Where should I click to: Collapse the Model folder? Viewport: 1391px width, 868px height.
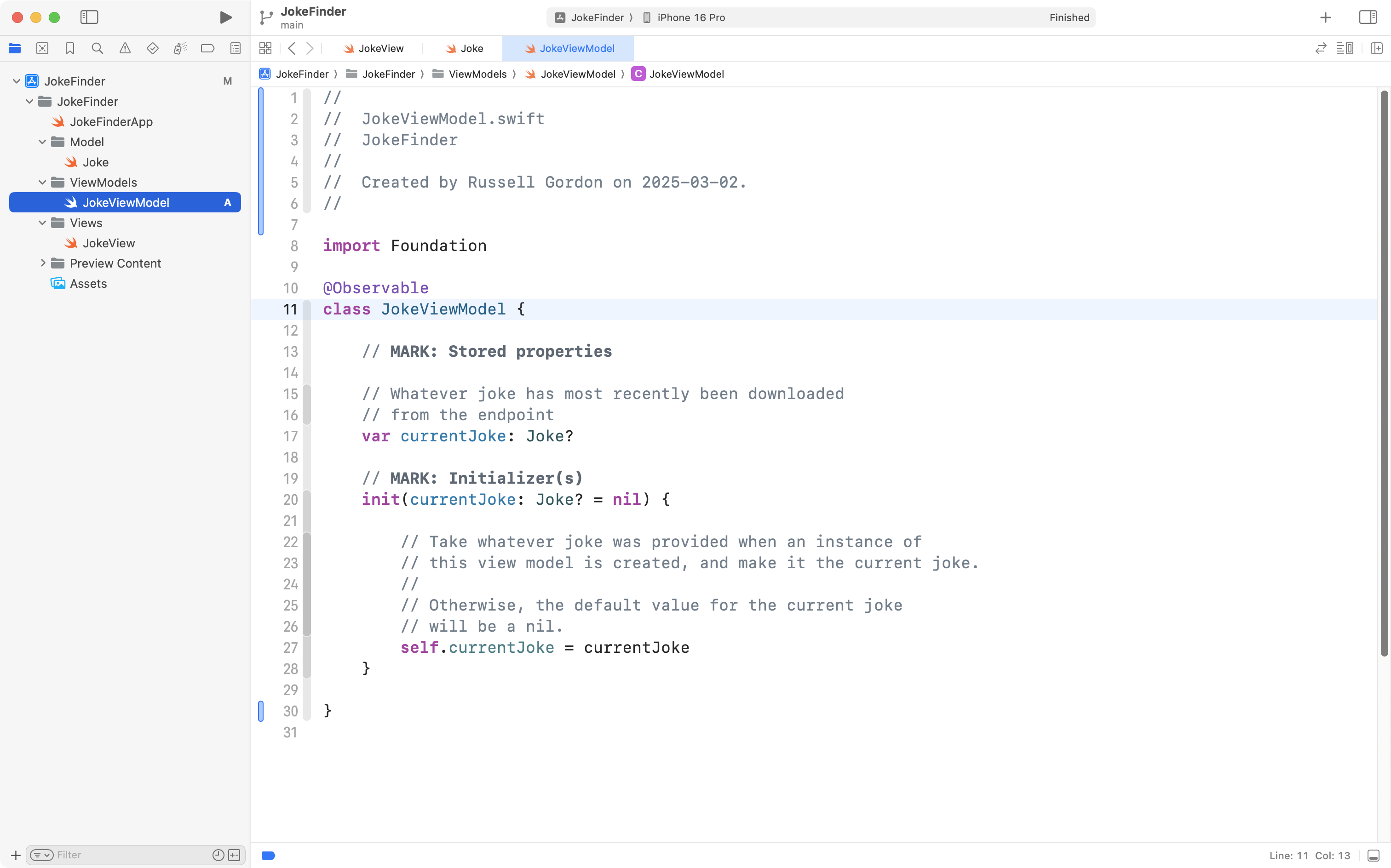pos(42,142)
